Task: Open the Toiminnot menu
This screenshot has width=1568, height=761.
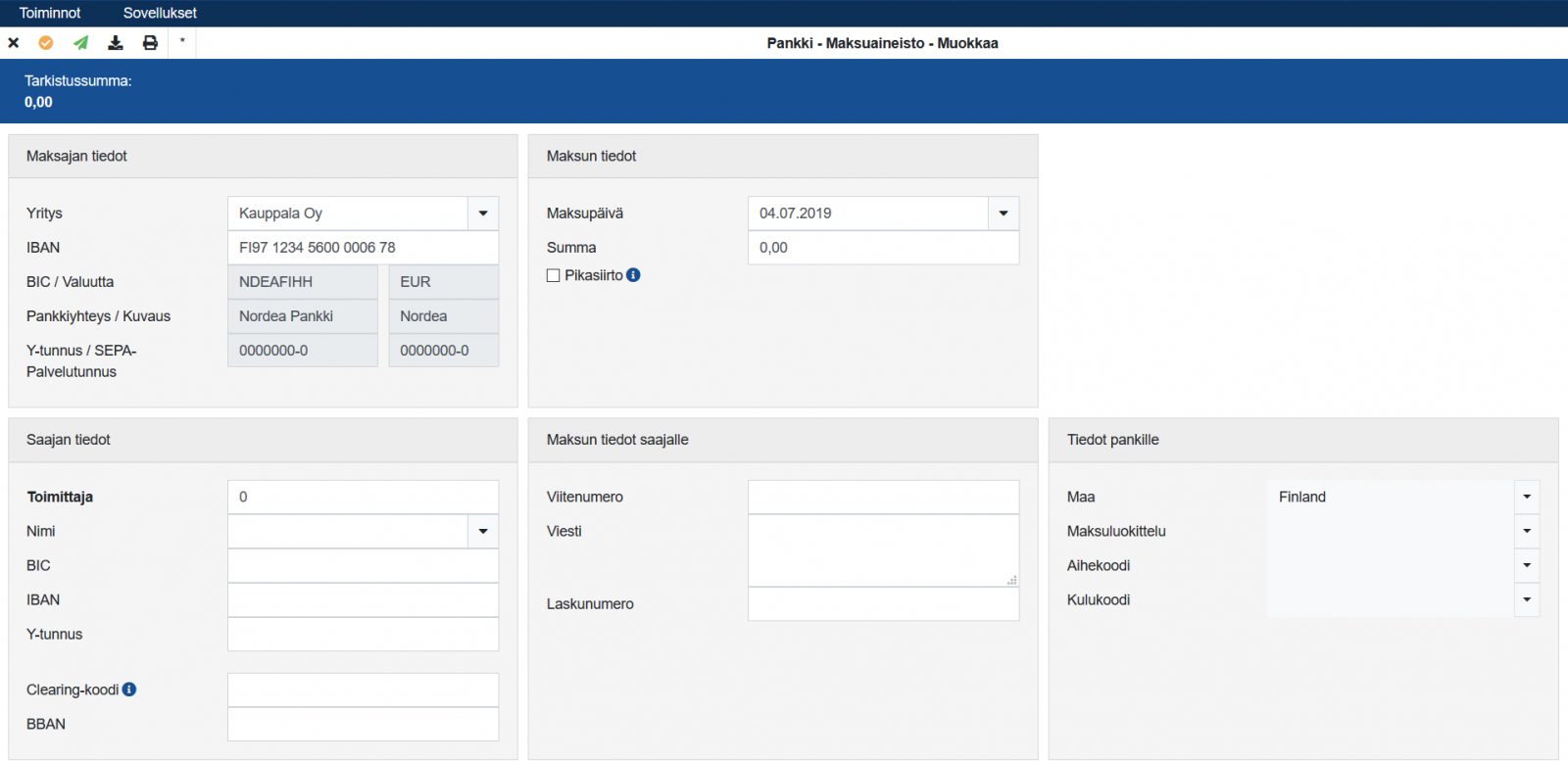Action: point(50,13)
